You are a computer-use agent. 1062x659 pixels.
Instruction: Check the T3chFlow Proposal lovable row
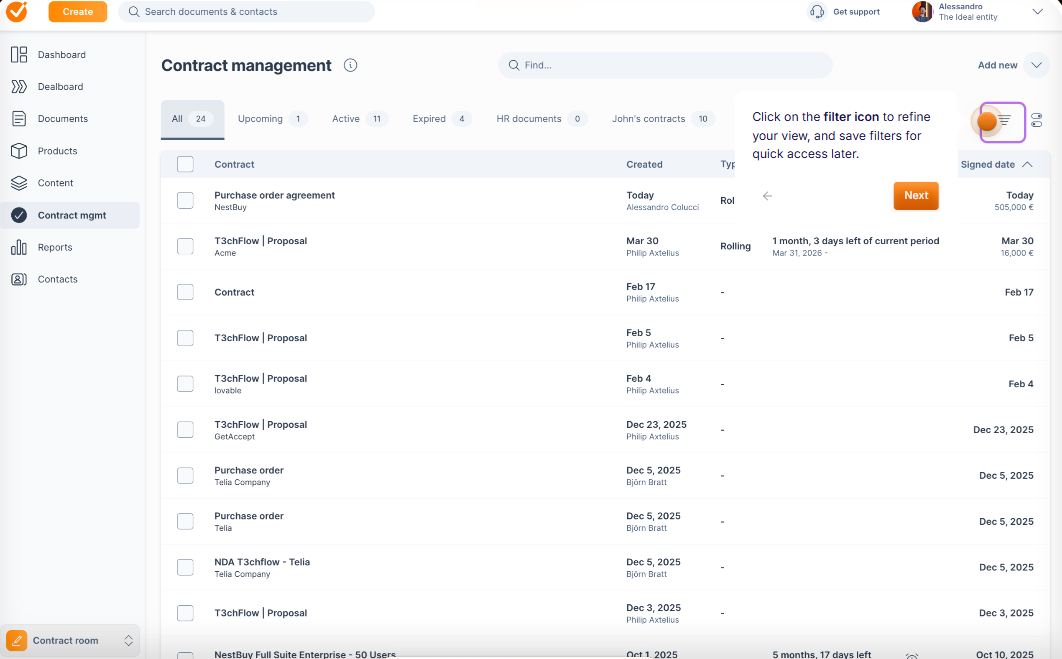185,383
